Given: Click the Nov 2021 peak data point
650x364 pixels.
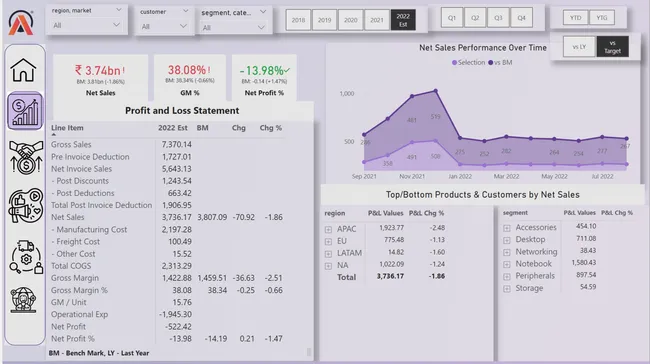Looking at the screenshot, I should pos(412,96).
